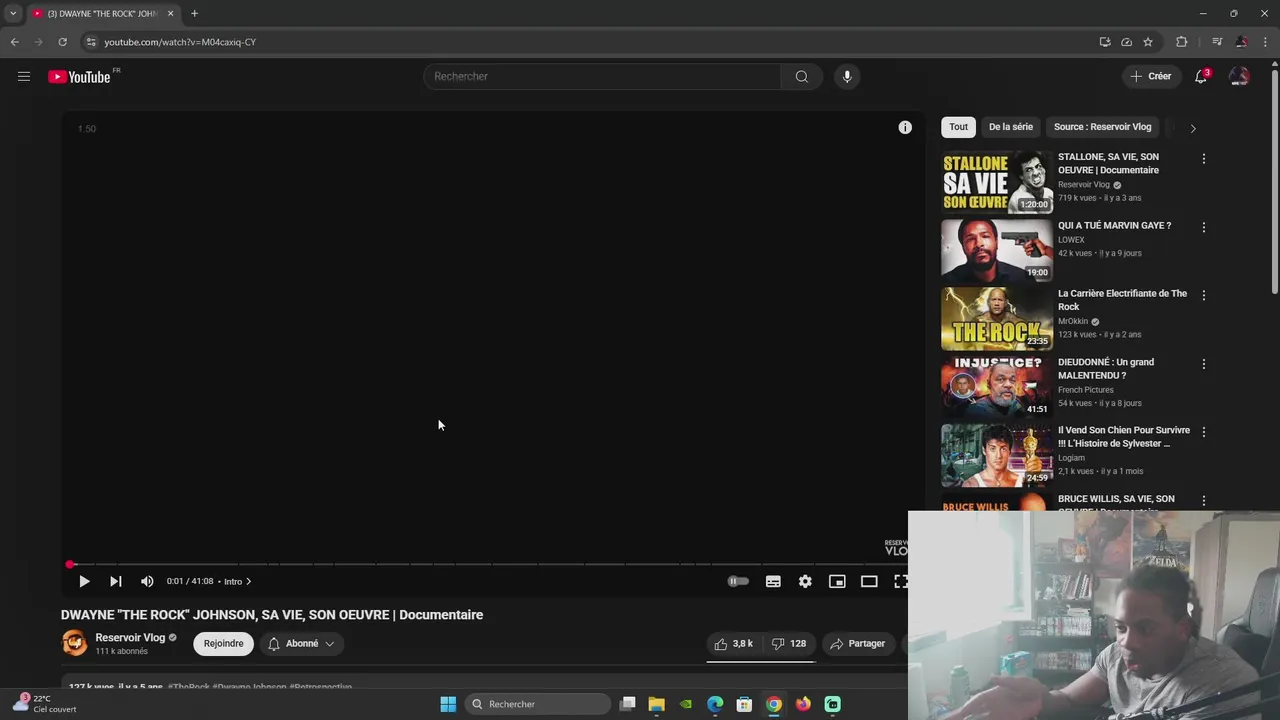Screen dimensions: 1280x720
Task: Enter fullscreen mode
Action: coord(900,581)
